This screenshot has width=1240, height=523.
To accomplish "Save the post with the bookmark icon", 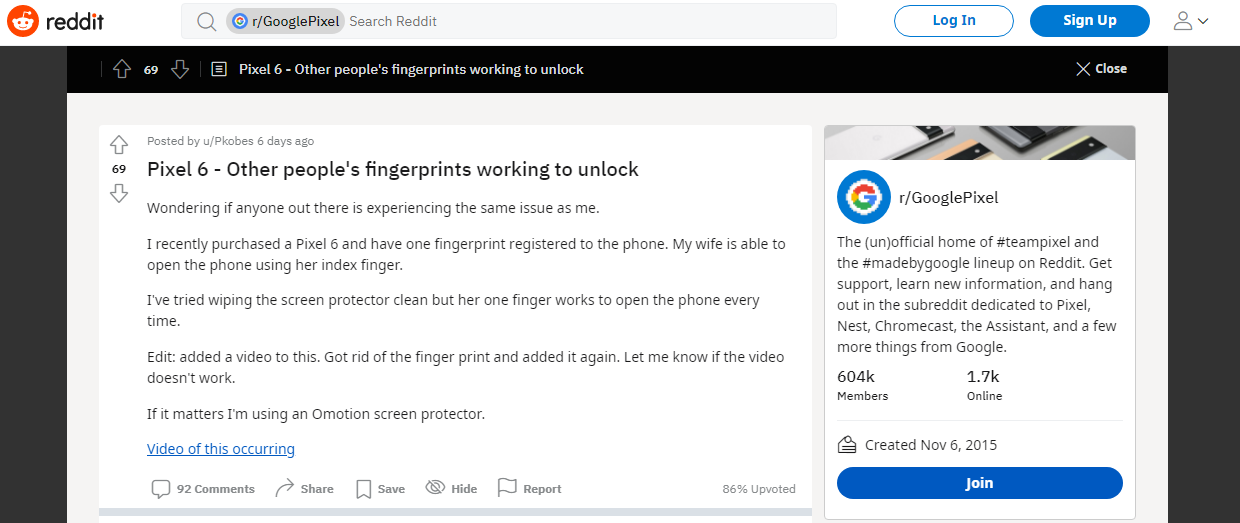I will tap(380, 488).
